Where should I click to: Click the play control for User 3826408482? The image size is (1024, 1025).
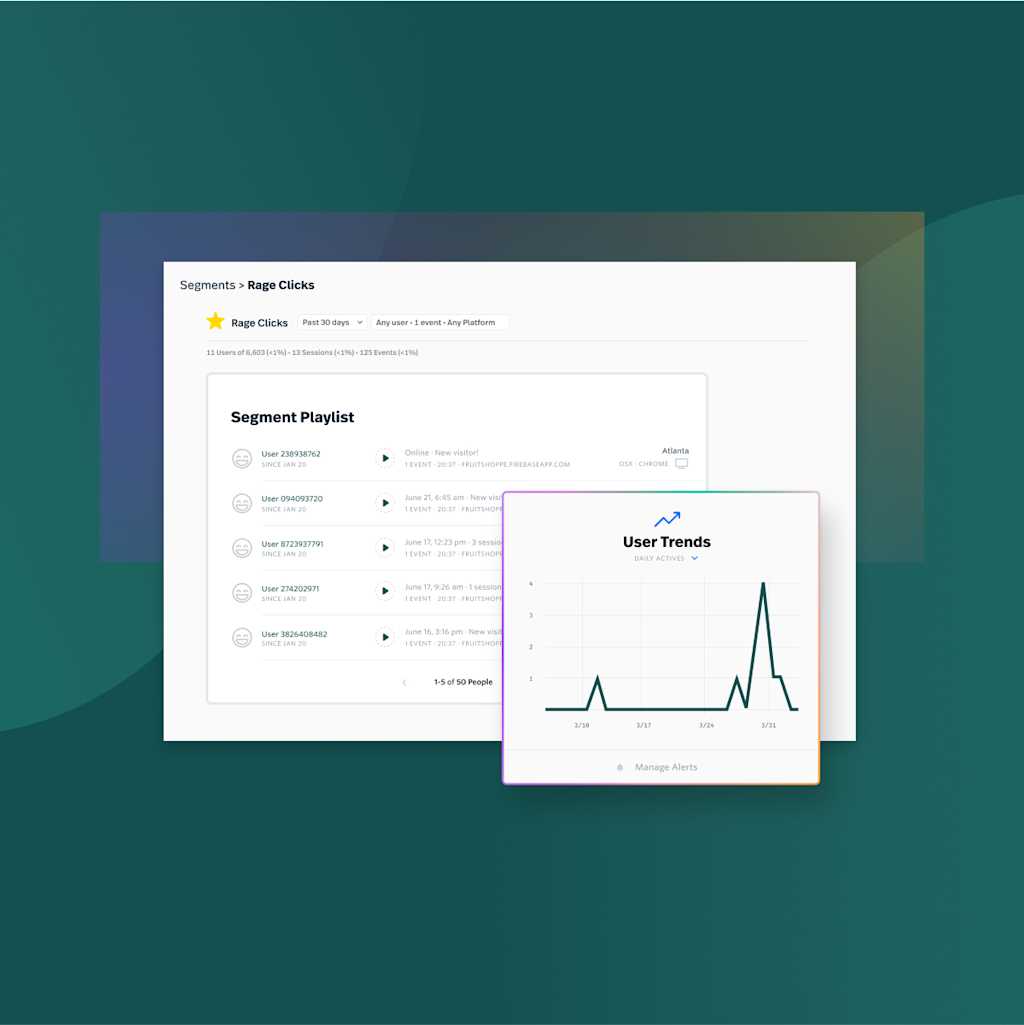pyautogui.click(x=385, y=637)
